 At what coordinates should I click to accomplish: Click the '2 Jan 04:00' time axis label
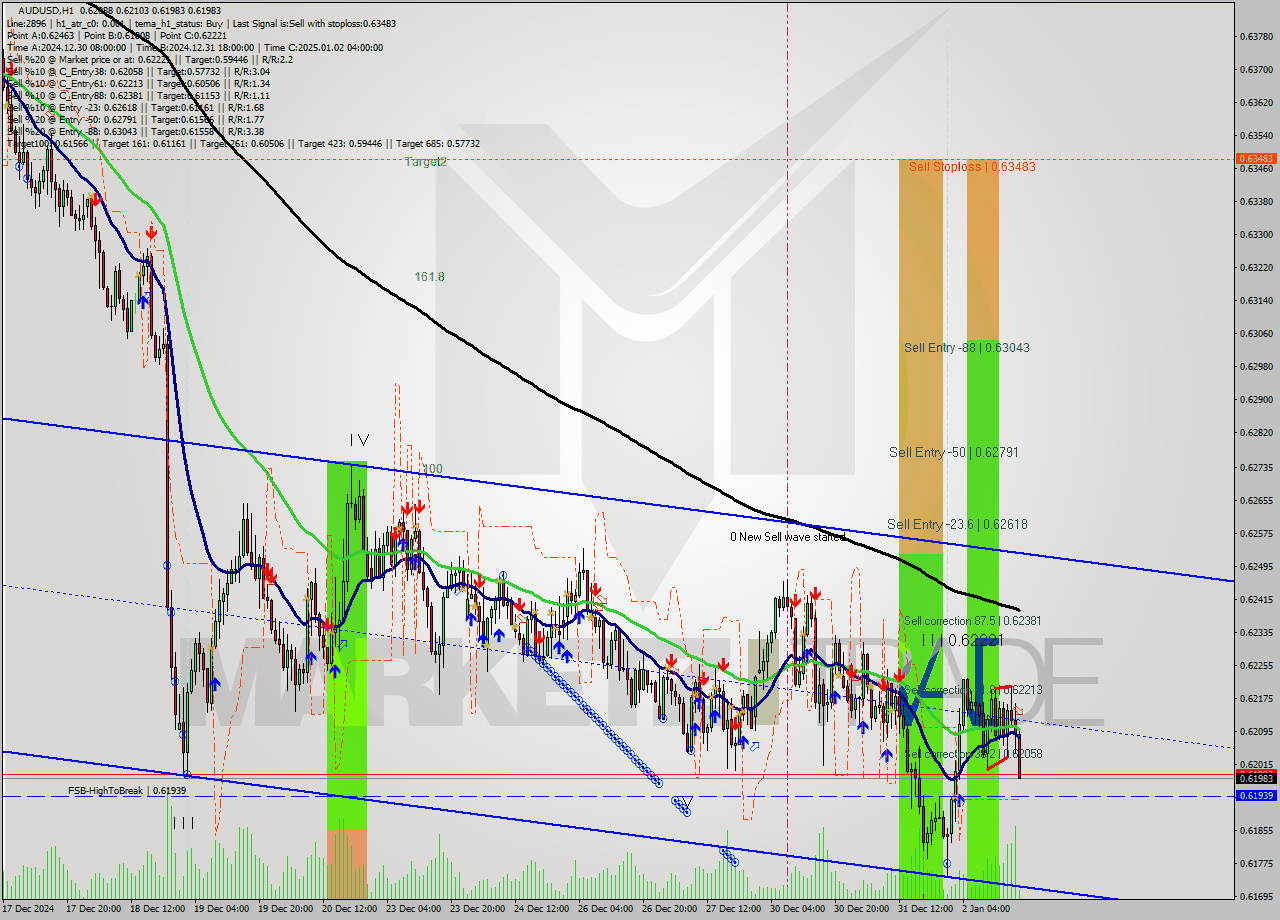(987, 909)
